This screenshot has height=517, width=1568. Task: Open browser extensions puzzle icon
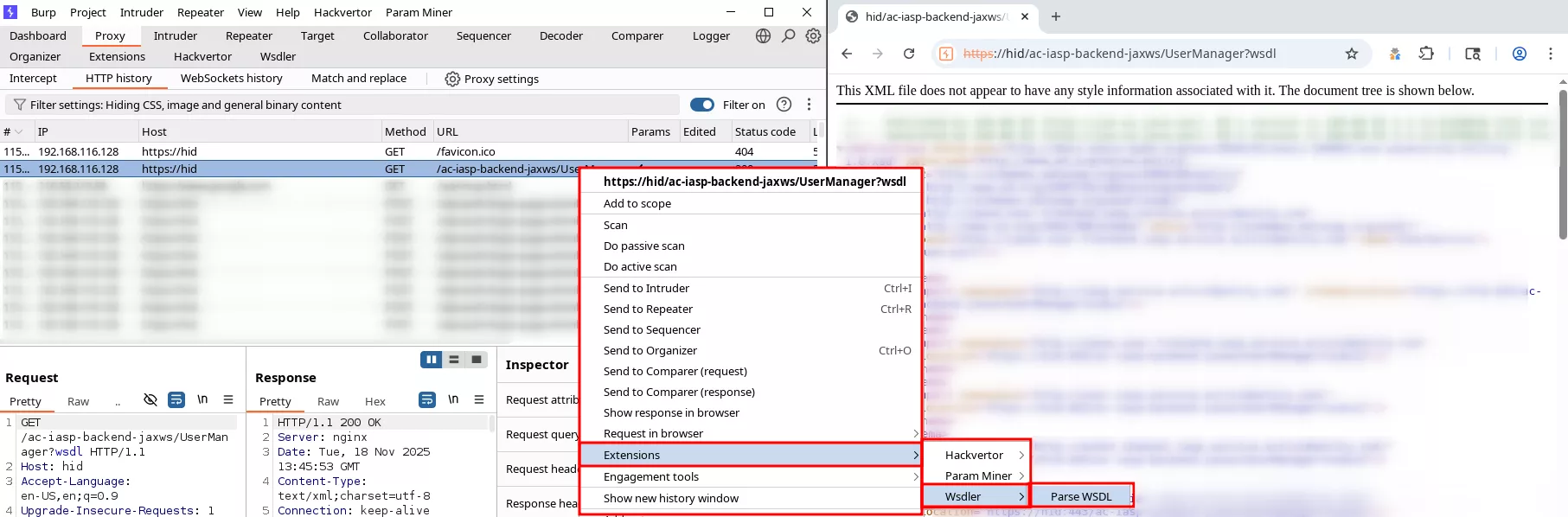[x=1426, y=54]
